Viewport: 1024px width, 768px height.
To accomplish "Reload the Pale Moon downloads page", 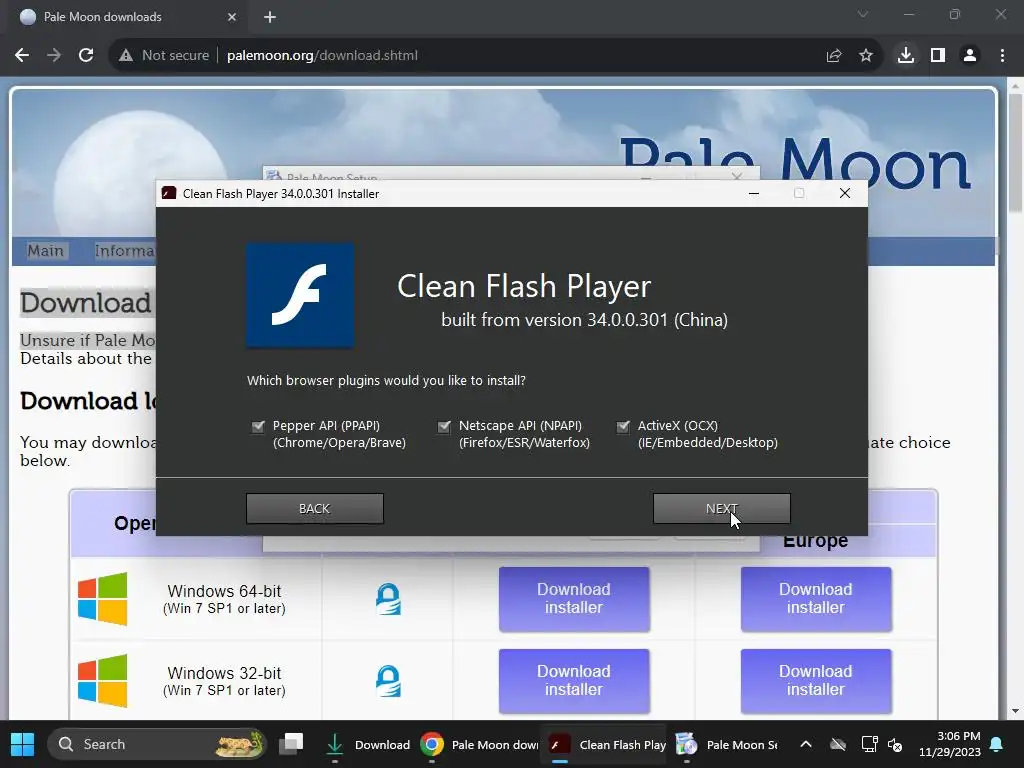I will pyautogui.click(x=86, y=56).
